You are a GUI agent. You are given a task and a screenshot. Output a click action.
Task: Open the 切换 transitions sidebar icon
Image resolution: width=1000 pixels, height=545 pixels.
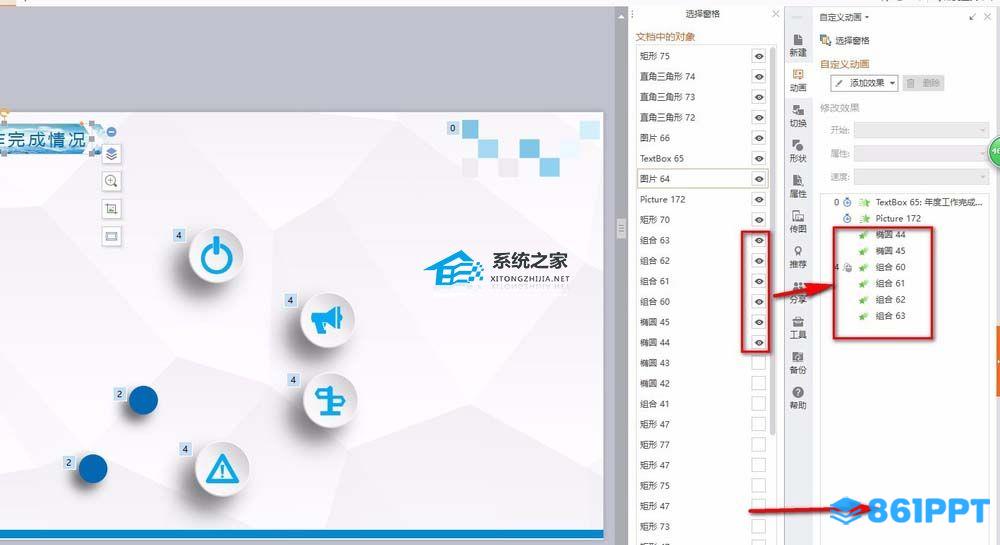click(x=798, y=116)
